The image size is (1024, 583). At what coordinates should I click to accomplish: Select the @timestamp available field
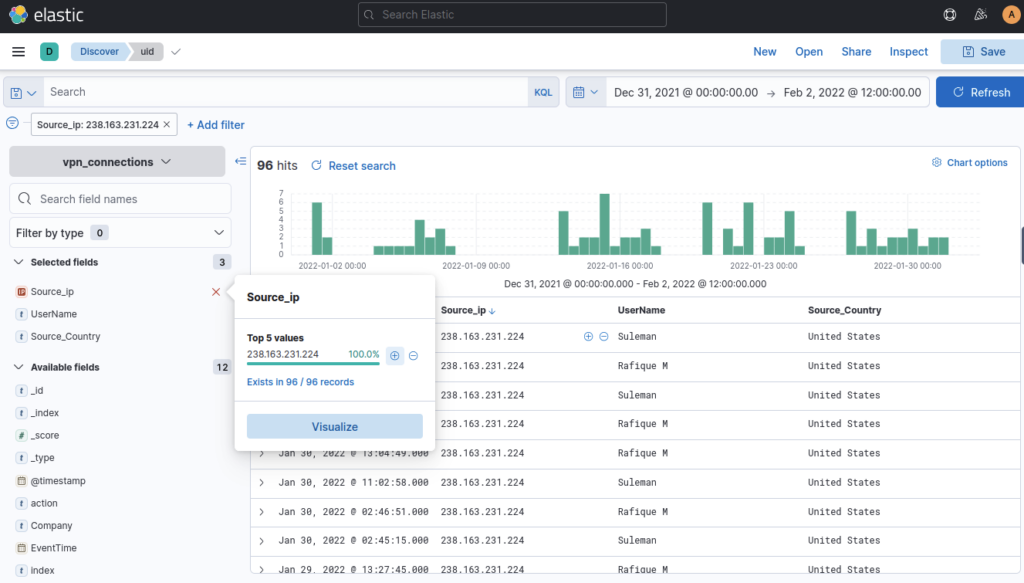click(x=57, y=481)
